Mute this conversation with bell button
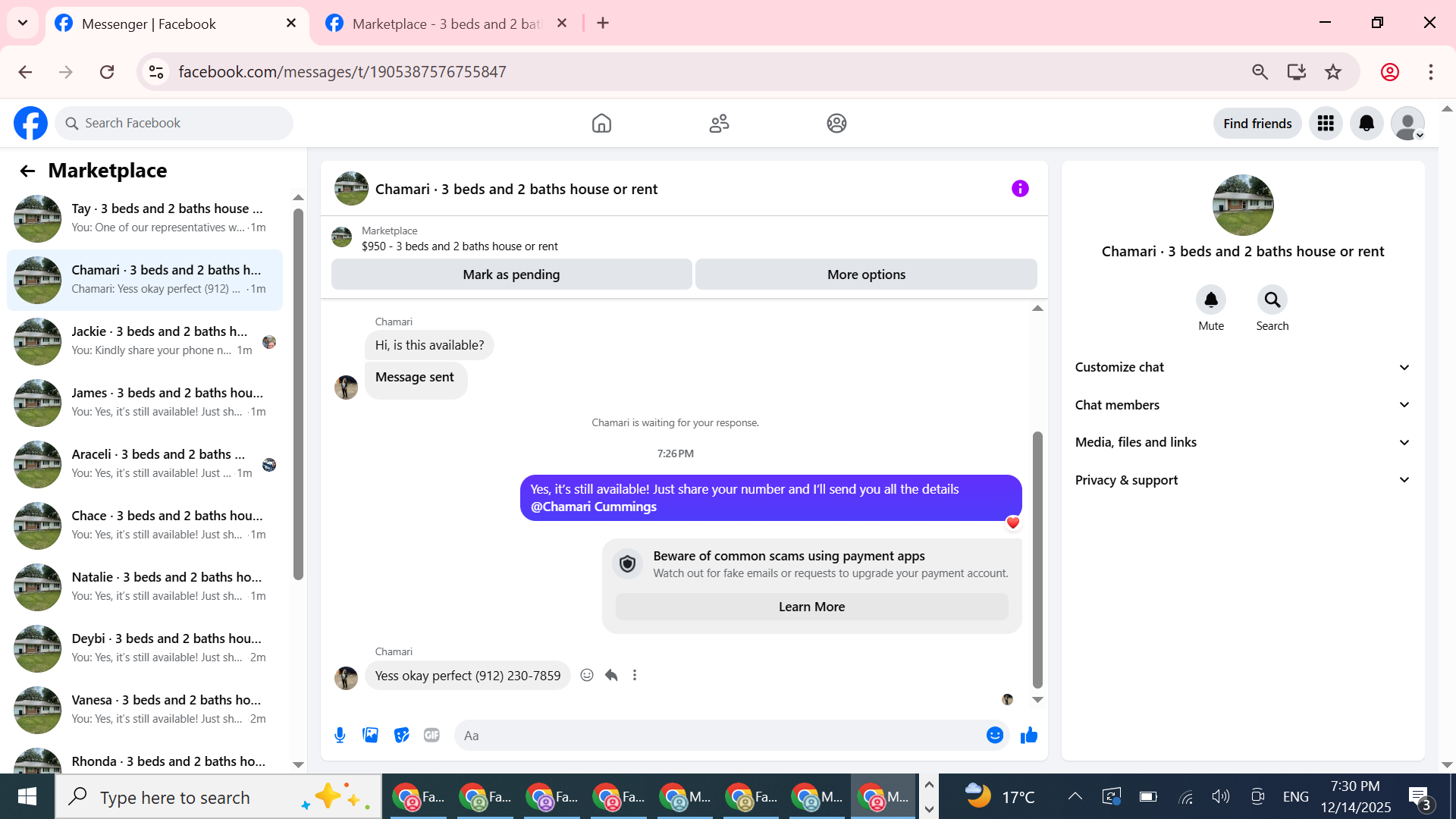 pos(1210,300)
